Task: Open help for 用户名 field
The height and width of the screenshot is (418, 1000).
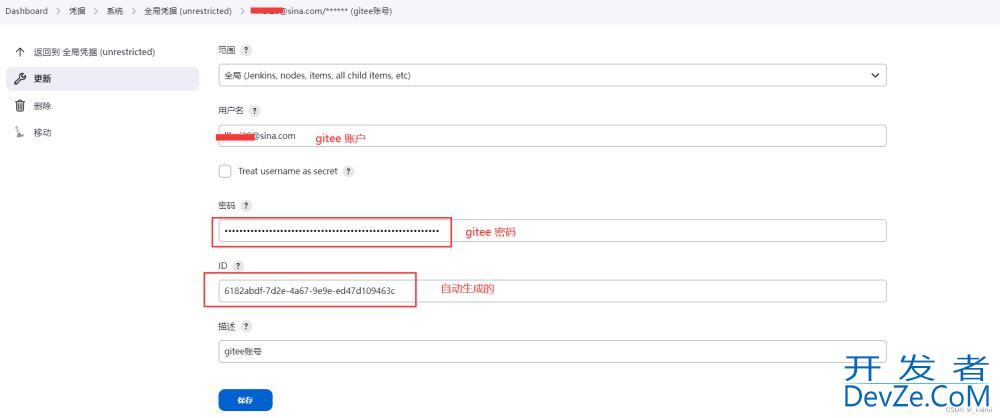Action: click(x=254, y=111)
